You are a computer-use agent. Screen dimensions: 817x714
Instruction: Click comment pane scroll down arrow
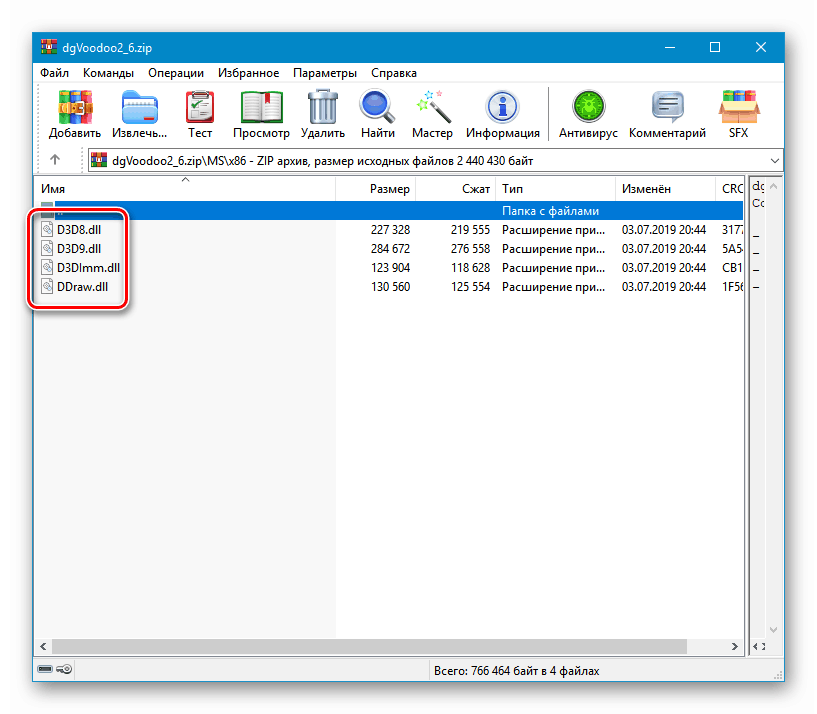(773, 630)
